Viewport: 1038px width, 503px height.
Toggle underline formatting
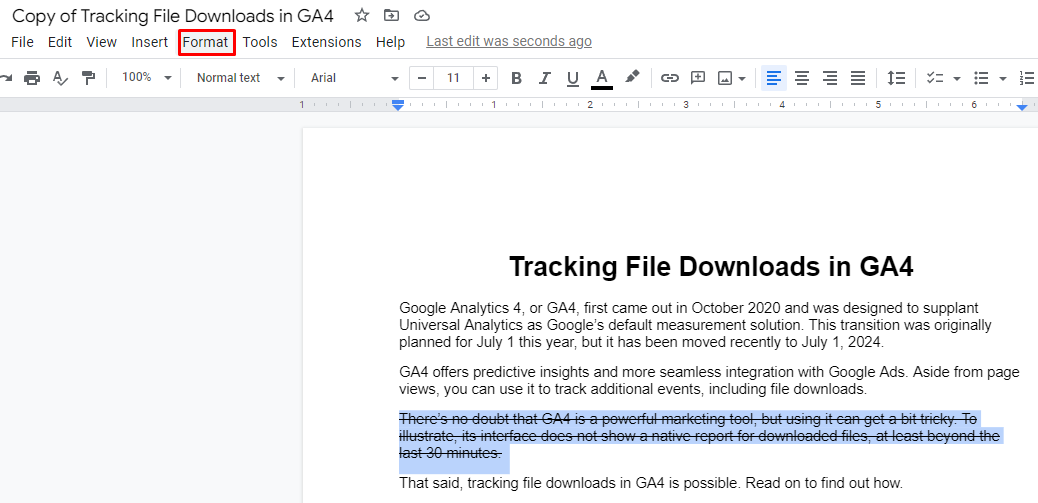click(x=573, y=78)
